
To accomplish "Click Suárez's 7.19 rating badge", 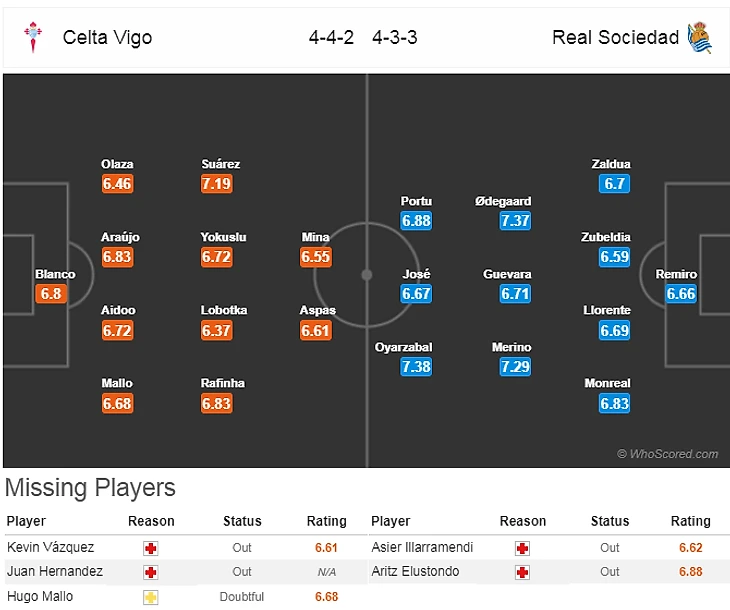I will pyautogui.click(x=217, y=184).
